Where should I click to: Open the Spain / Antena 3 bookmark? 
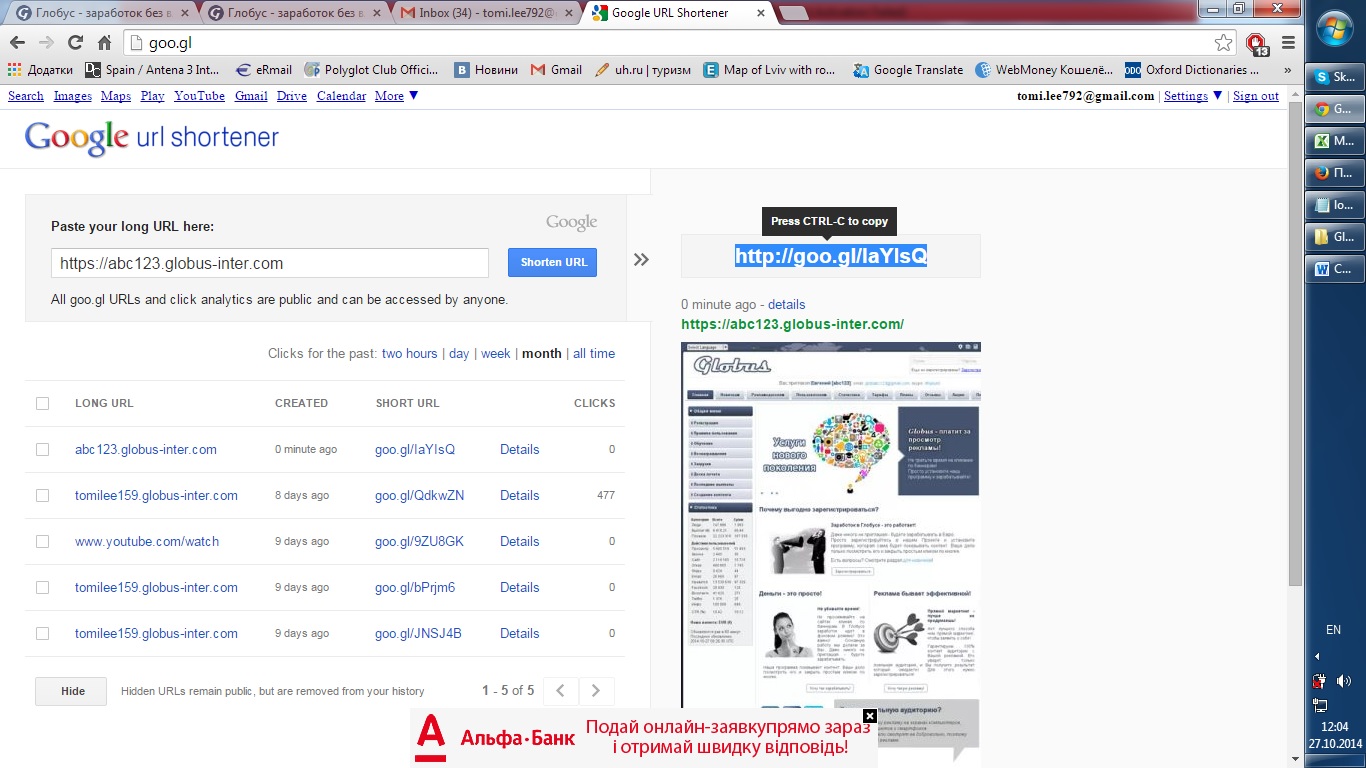[152, 70]
